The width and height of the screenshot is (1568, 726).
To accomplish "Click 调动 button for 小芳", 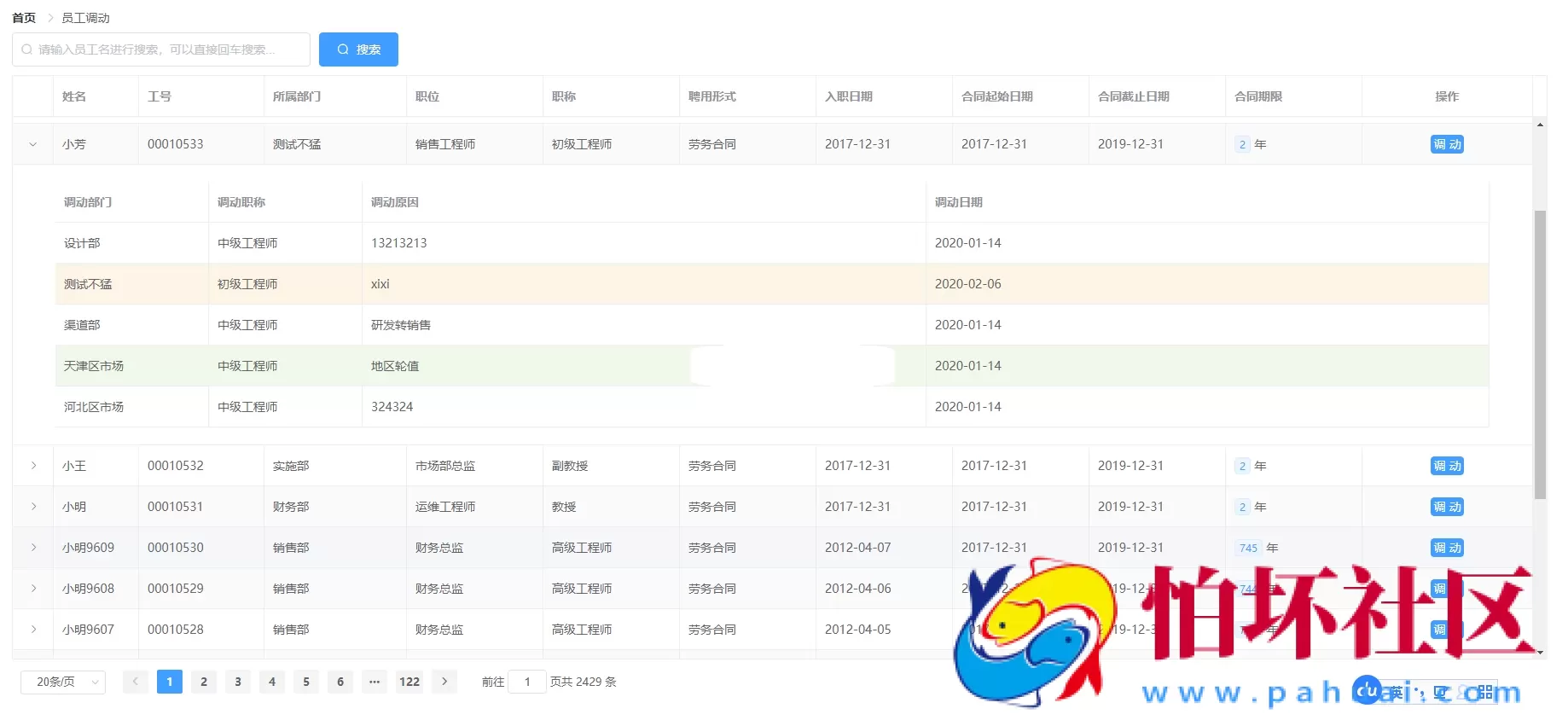I will click(1447, 144).
